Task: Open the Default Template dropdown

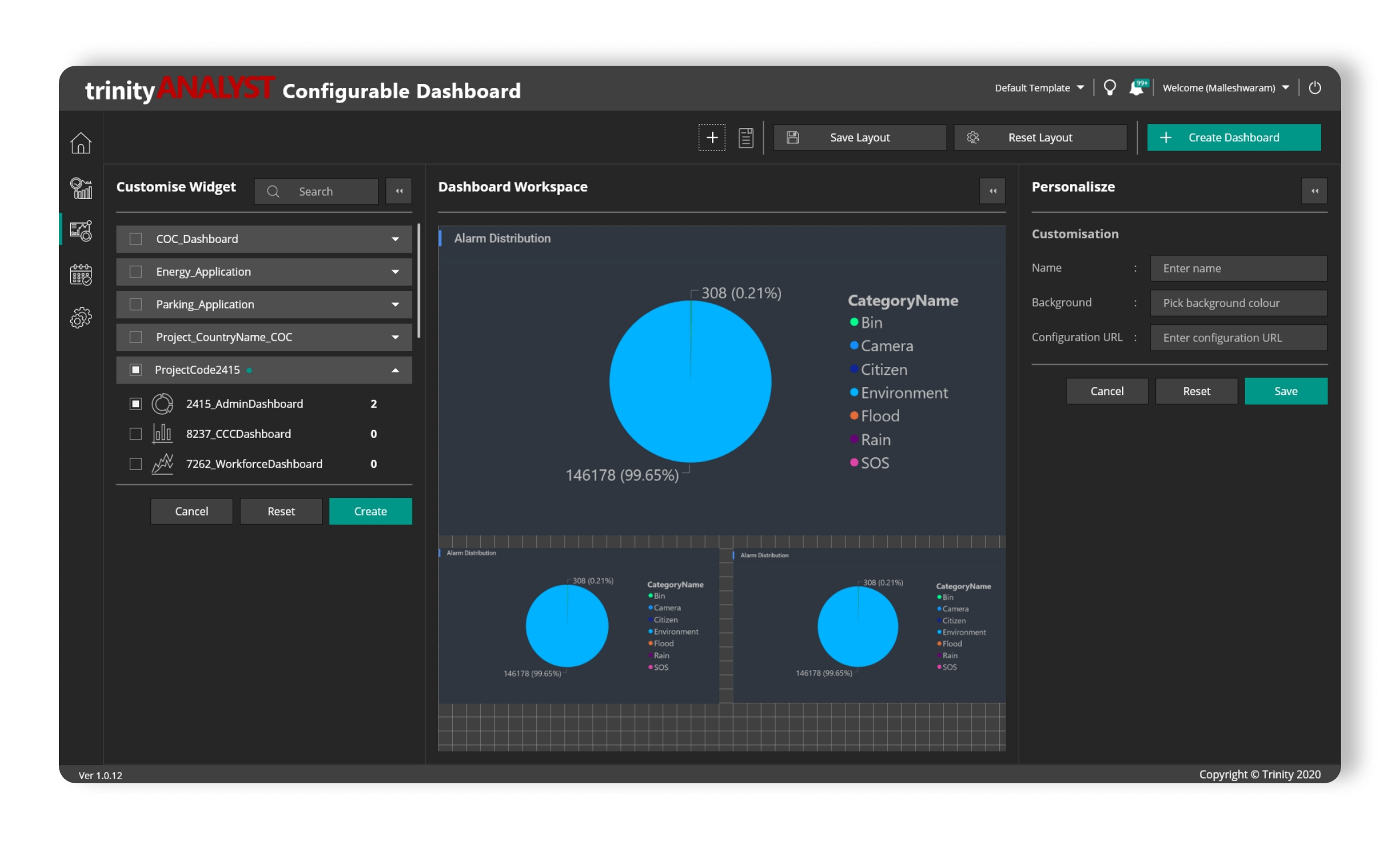Action: [1039, 88]
